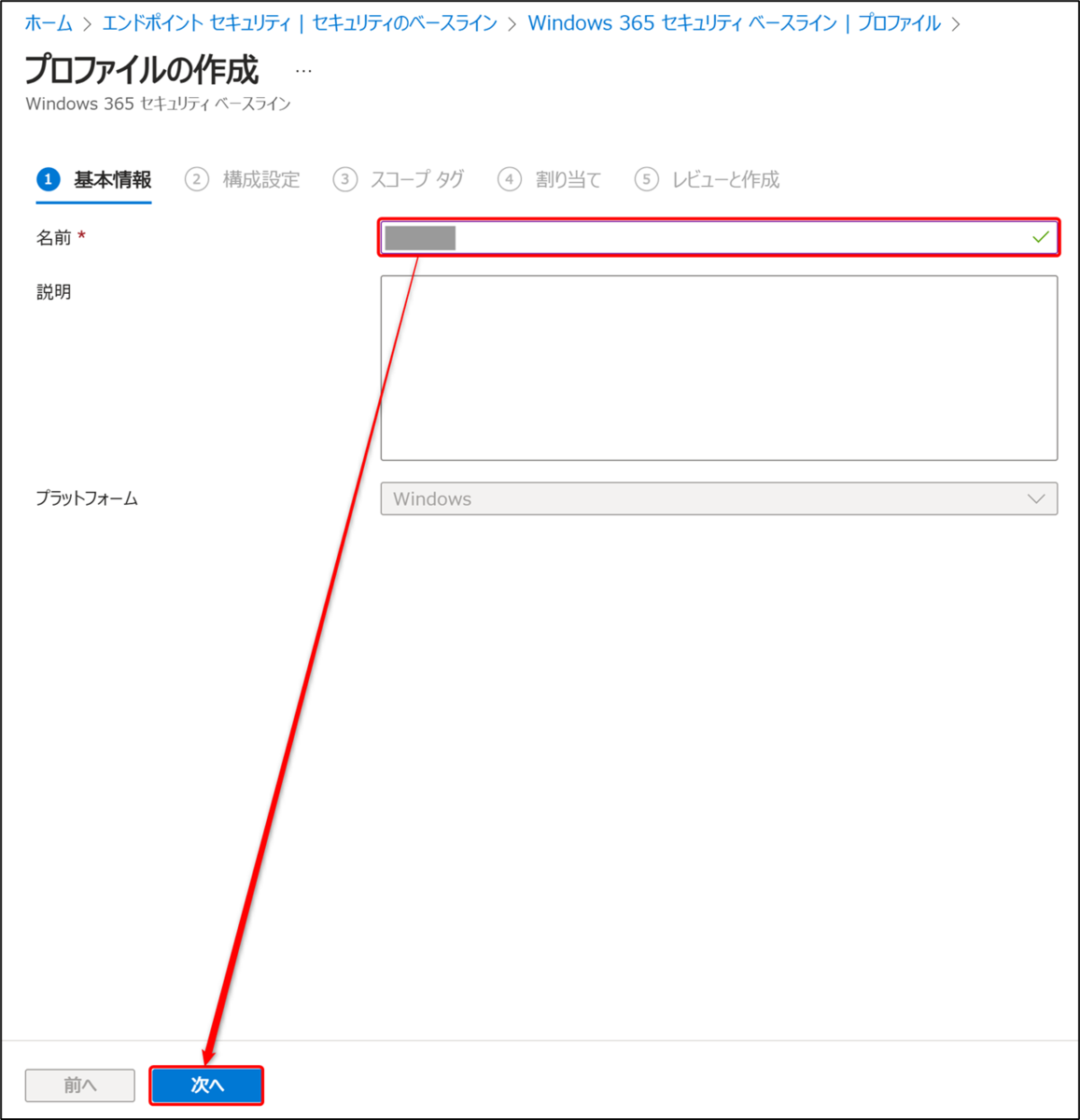The image size is (1080, 1120).
Task: Select the 構成設定 step tab
Action: 243,179
